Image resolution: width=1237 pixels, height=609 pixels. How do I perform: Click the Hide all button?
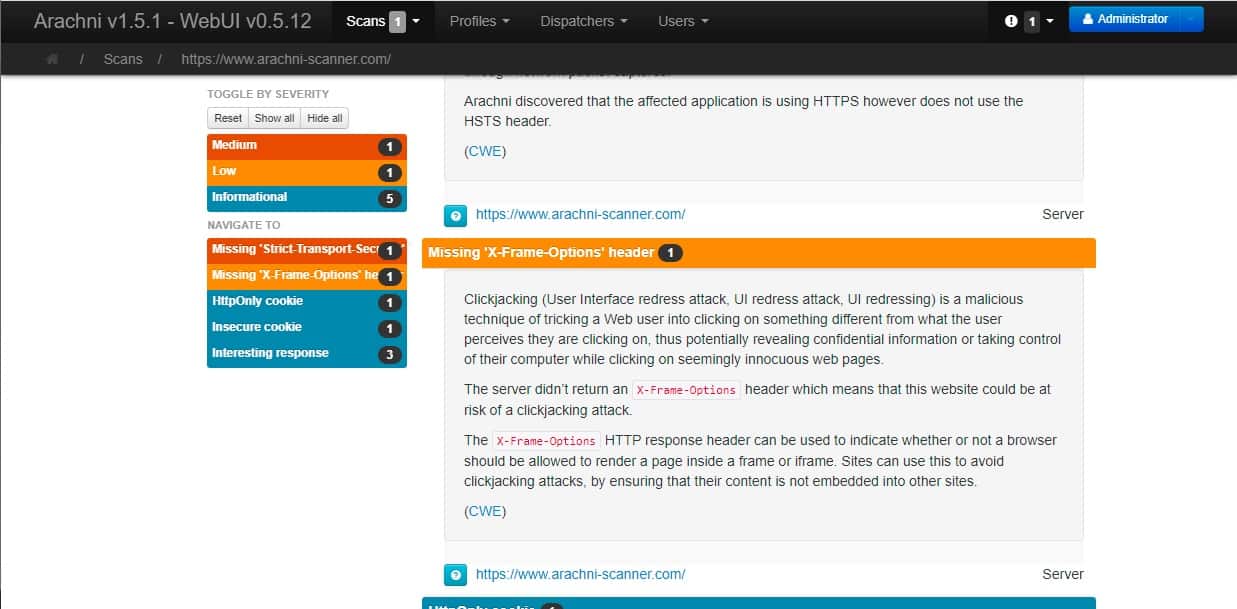[x=324, y=118]
